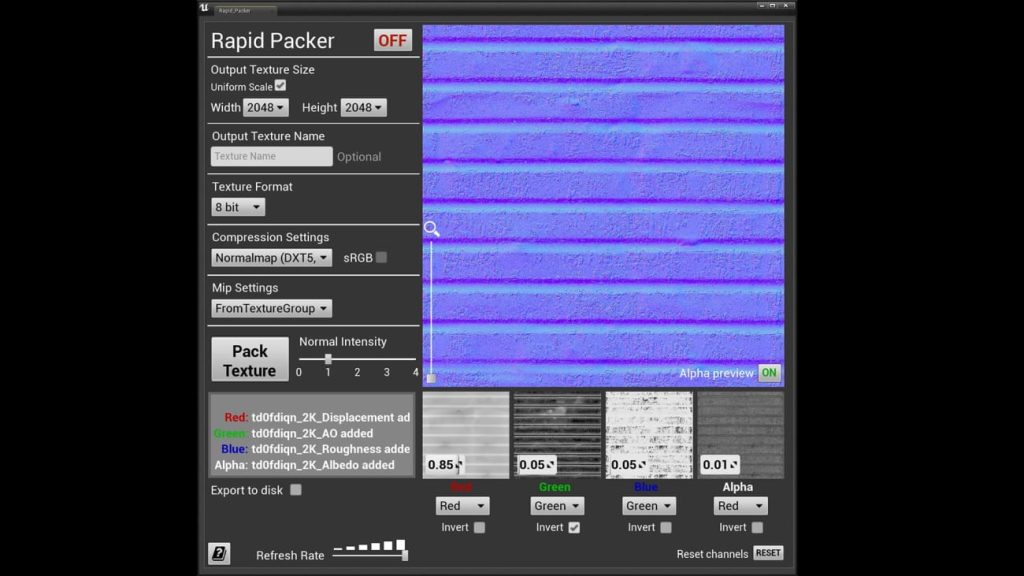Enable the sRGB checkbox
The image size is (1024, 576).
(381, 258)
